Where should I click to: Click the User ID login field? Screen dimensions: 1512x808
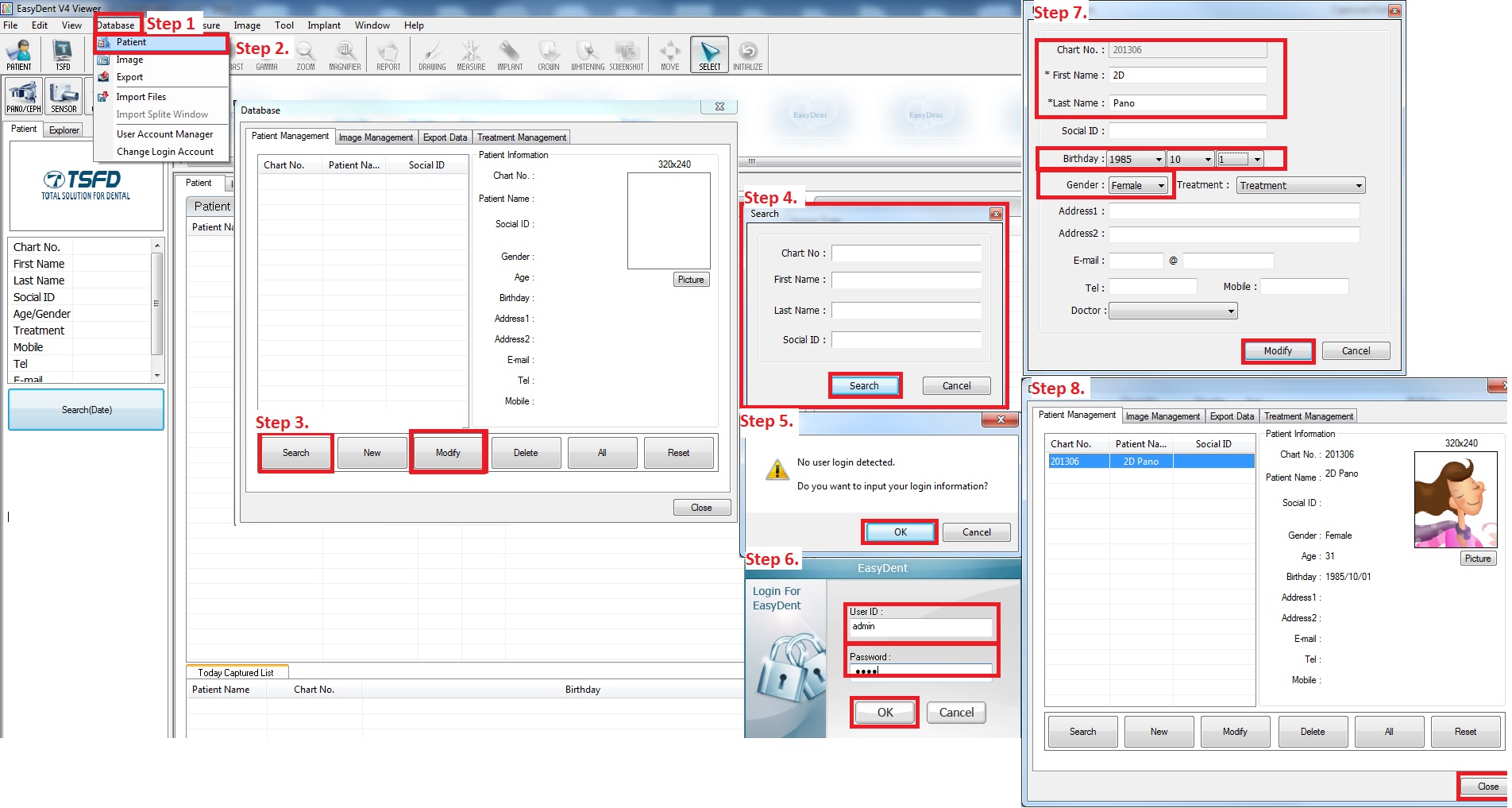920,627
